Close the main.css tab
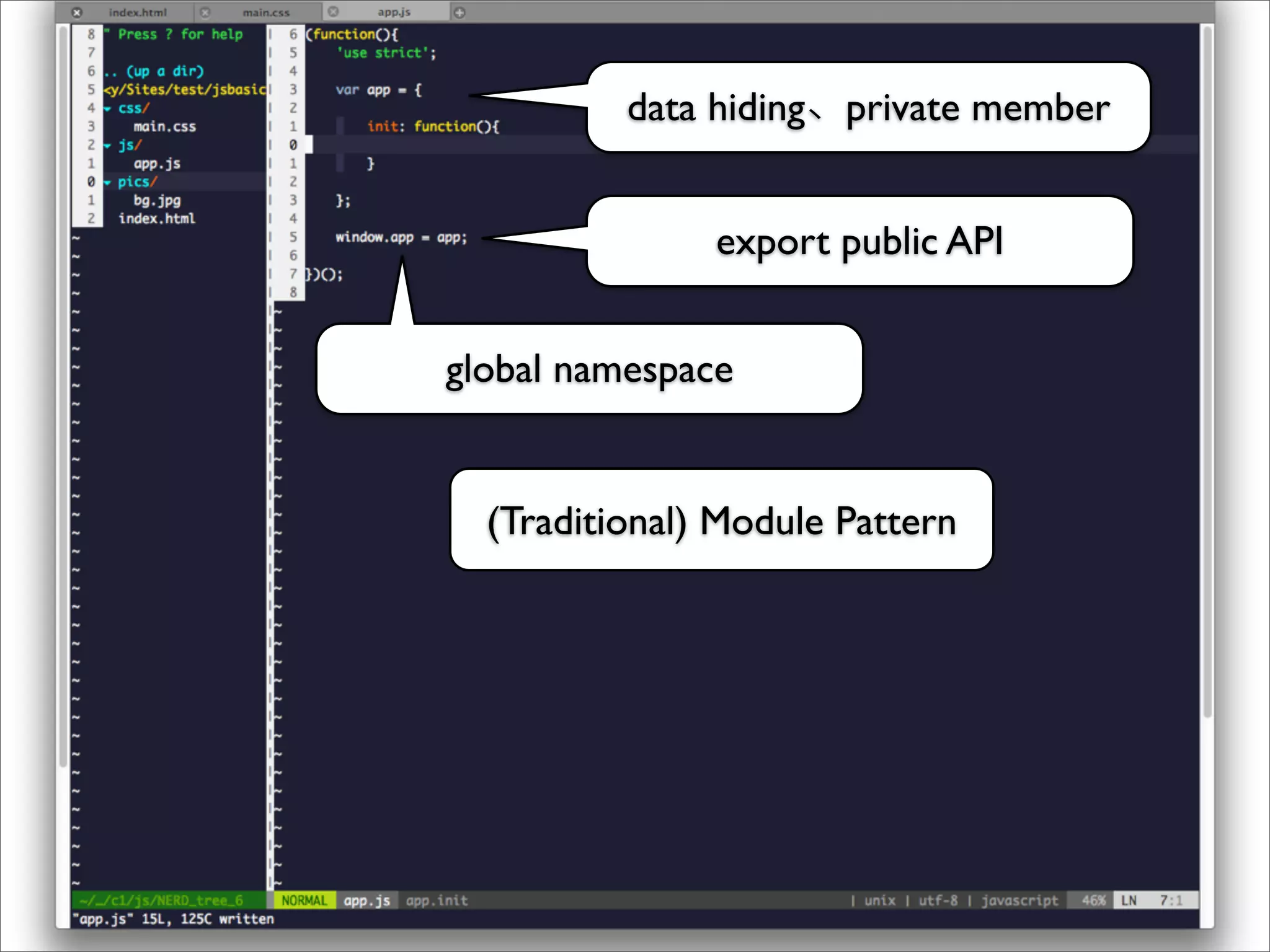The width and height of the screenshot is (1270, 952). point(205,12)
